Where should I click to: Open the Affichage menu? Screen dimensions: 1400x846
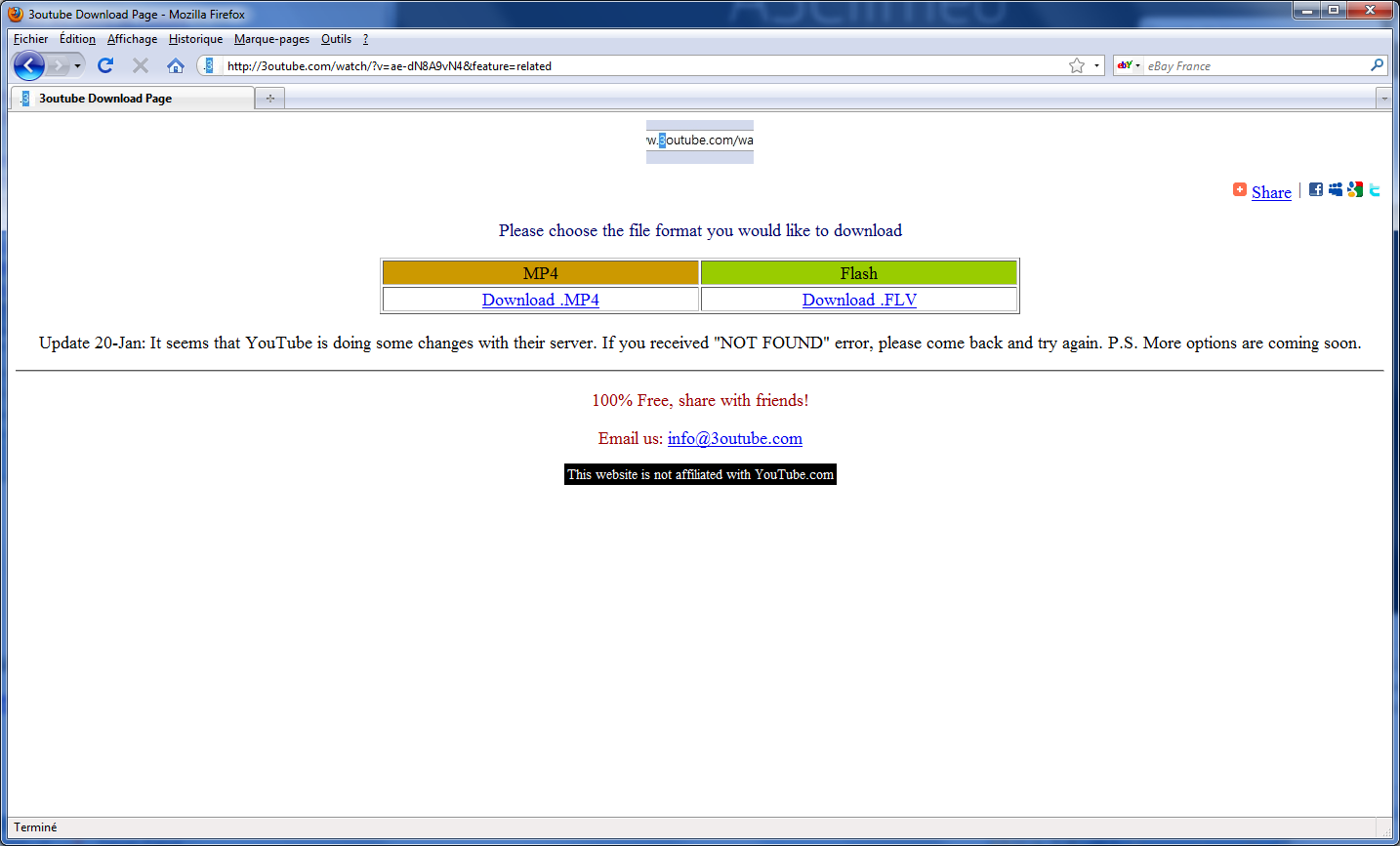click(x=132, y=39)
